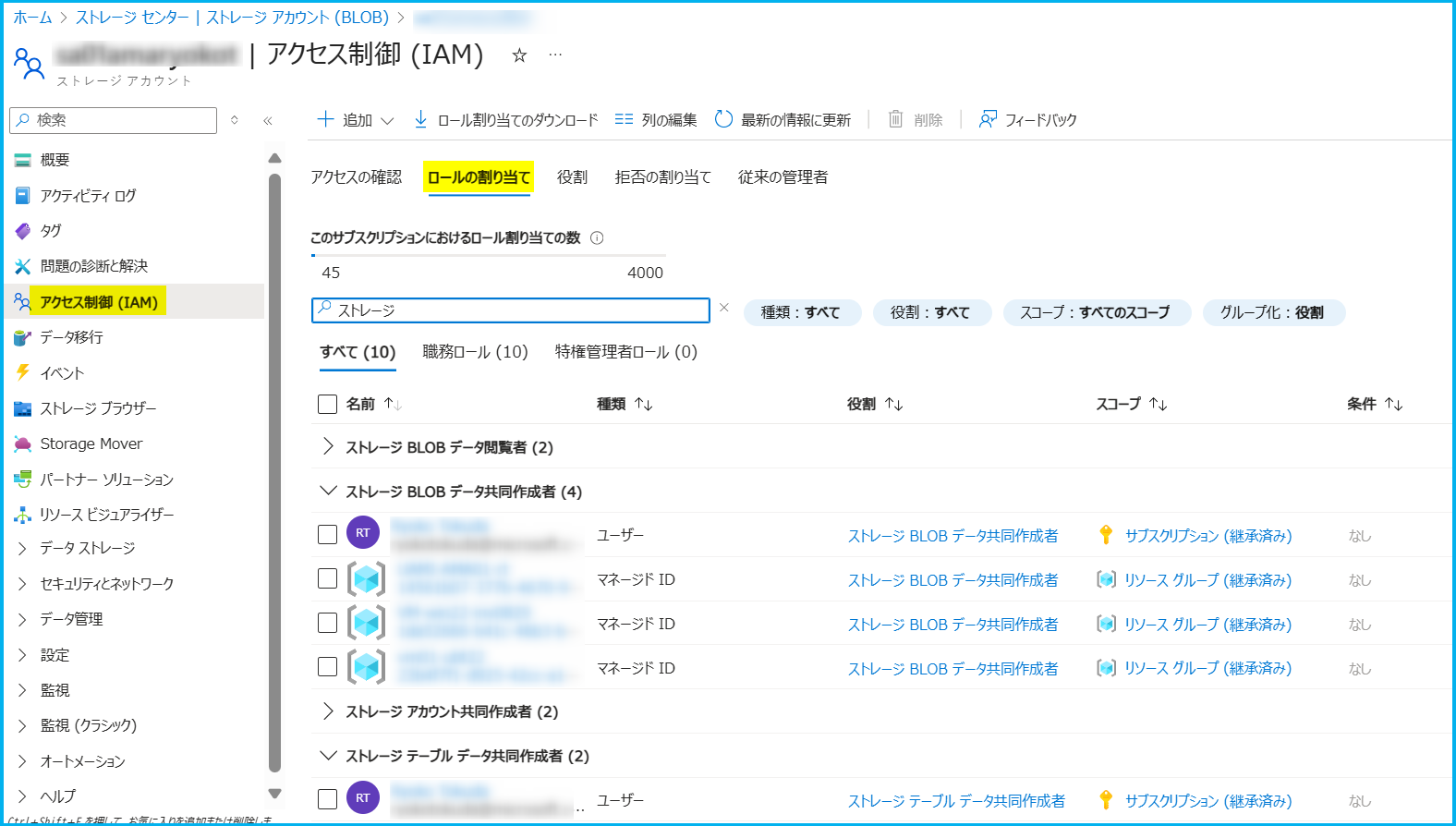
Task: Sort by 役割 column arrows
Action: 893,404
